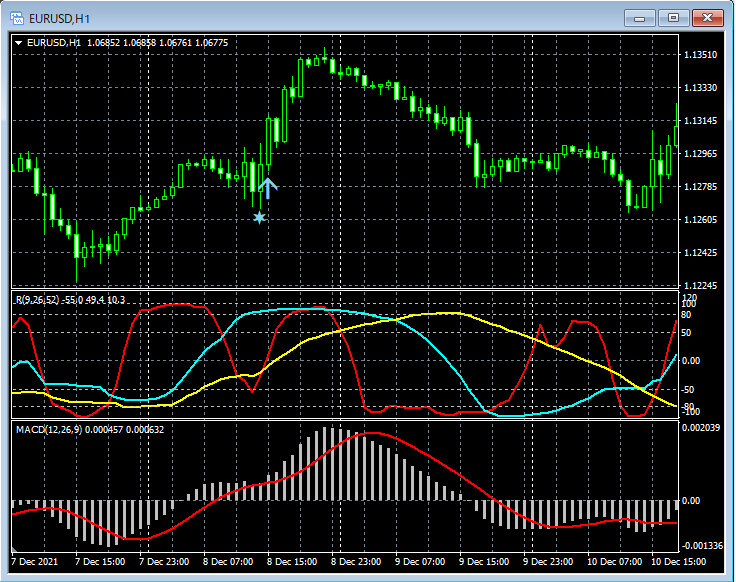Click the -0.001336 MACD scale value
736x582 pixels.
703,545
